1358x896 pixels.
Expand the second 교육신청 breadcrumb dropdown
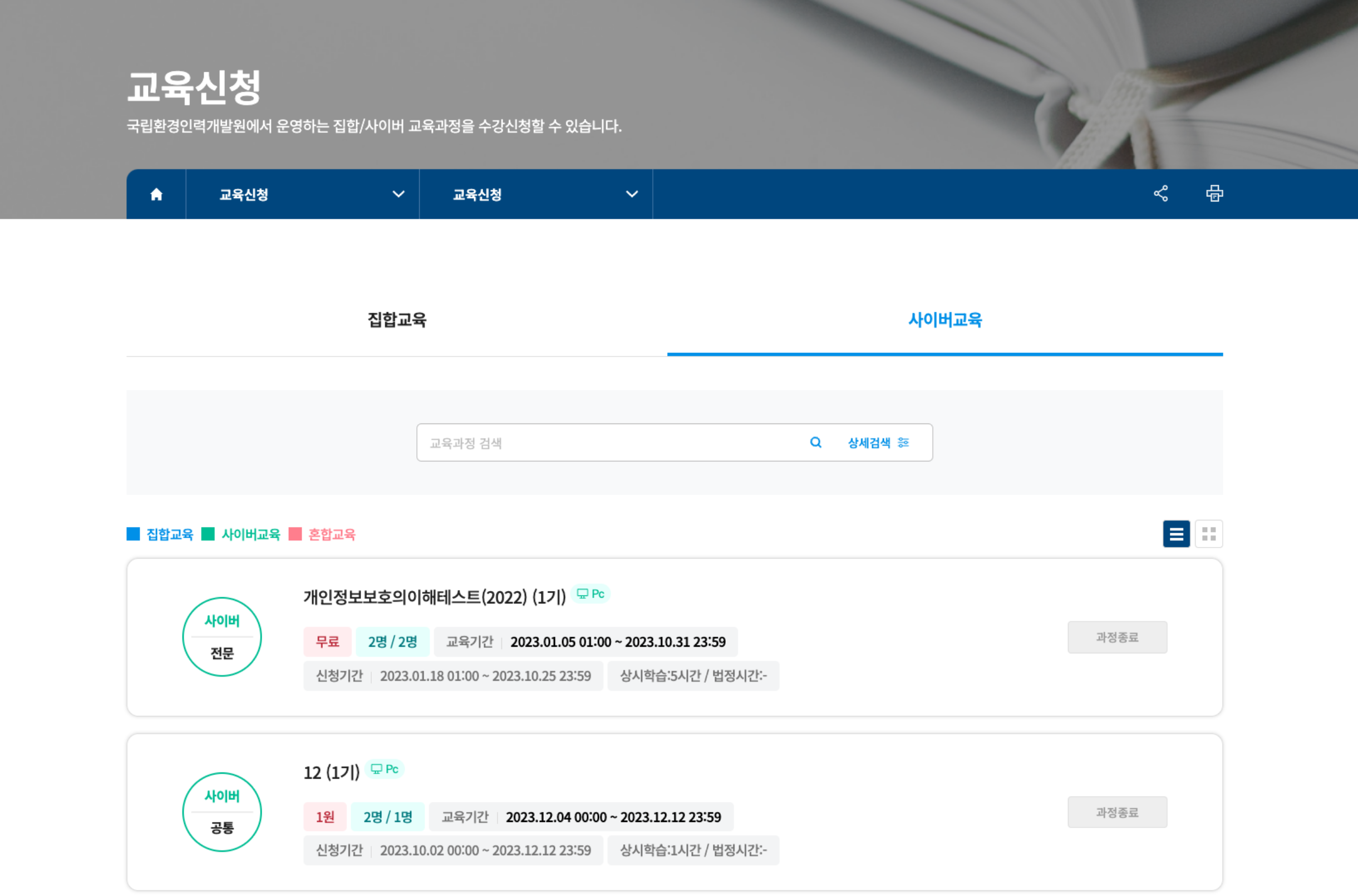click(631, 194)
